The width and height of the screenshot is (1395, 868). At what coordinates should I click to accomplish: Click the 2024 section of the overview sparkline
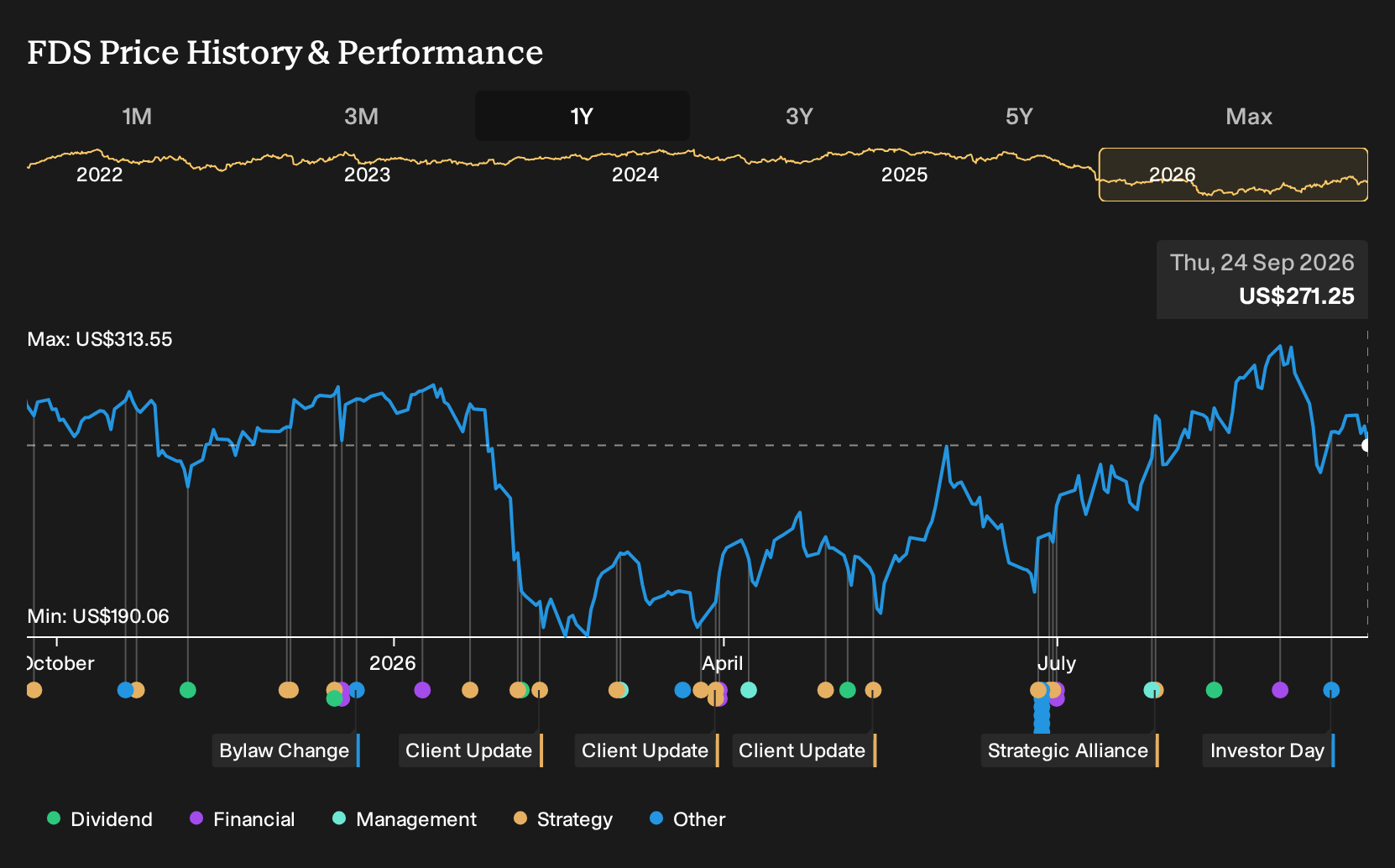point(635,175)
